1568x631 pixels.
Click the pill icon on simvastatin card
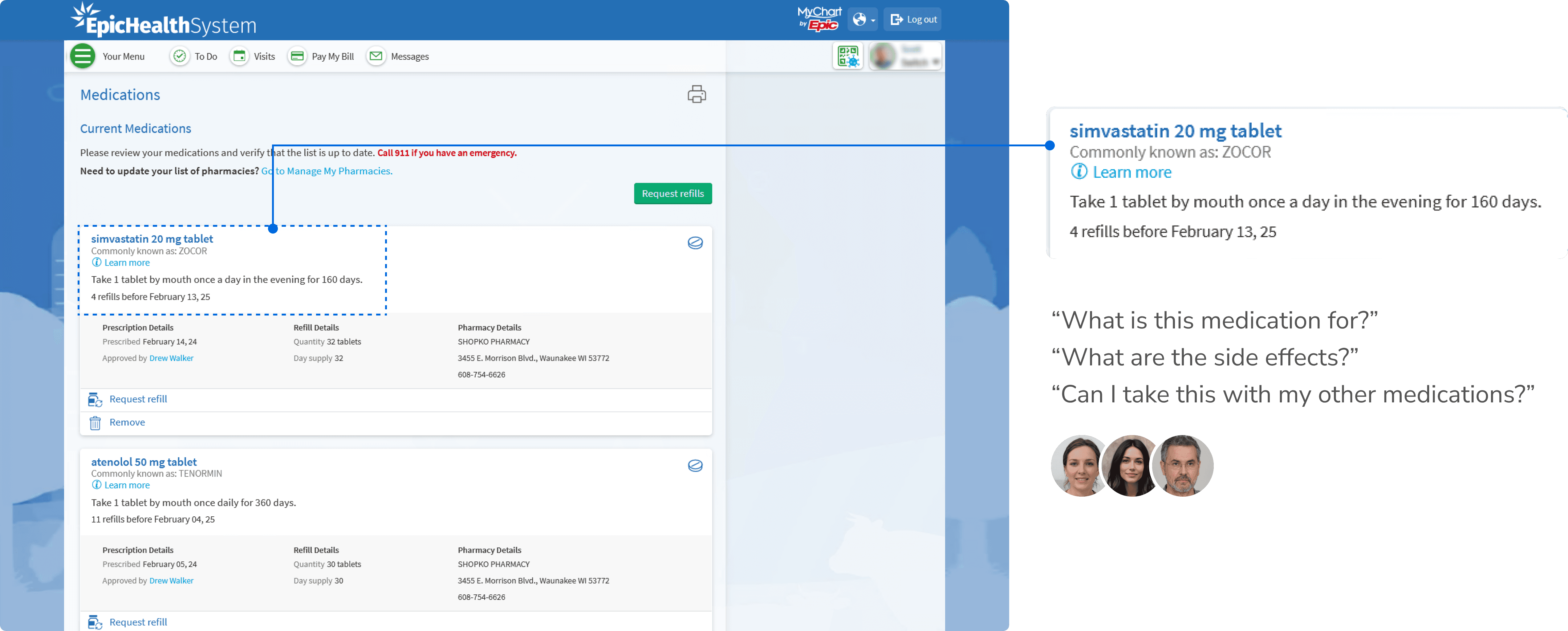[695, 243]
